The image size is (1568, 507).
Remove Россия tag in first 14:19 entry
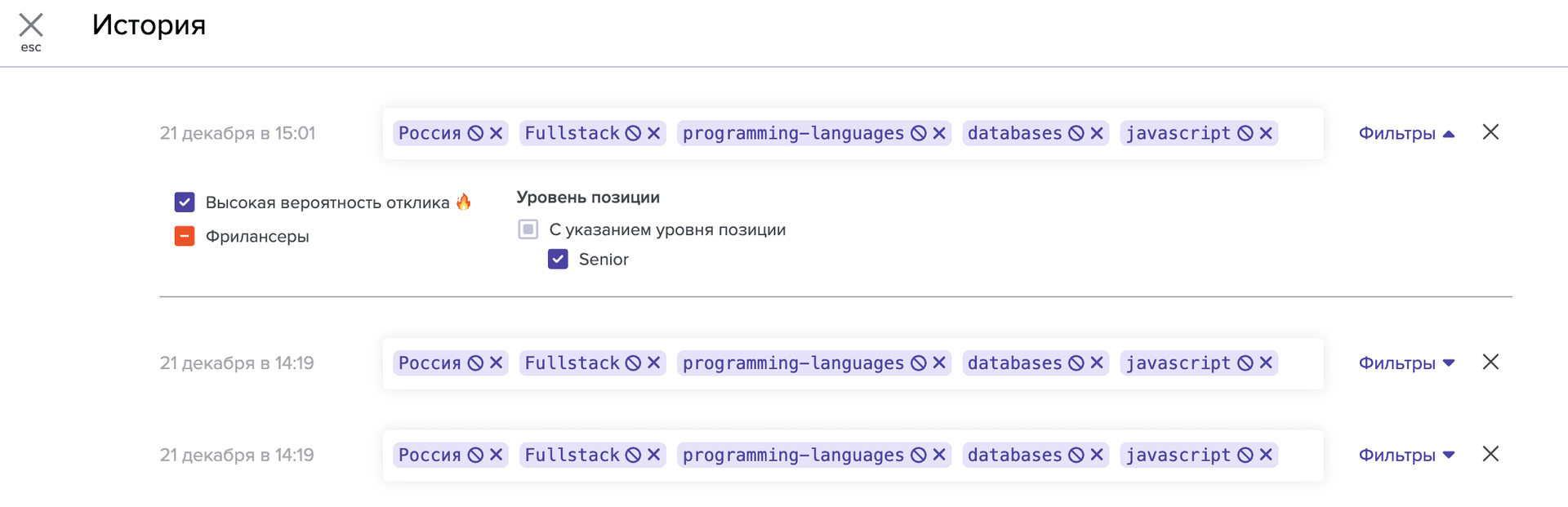click(496, 363)
